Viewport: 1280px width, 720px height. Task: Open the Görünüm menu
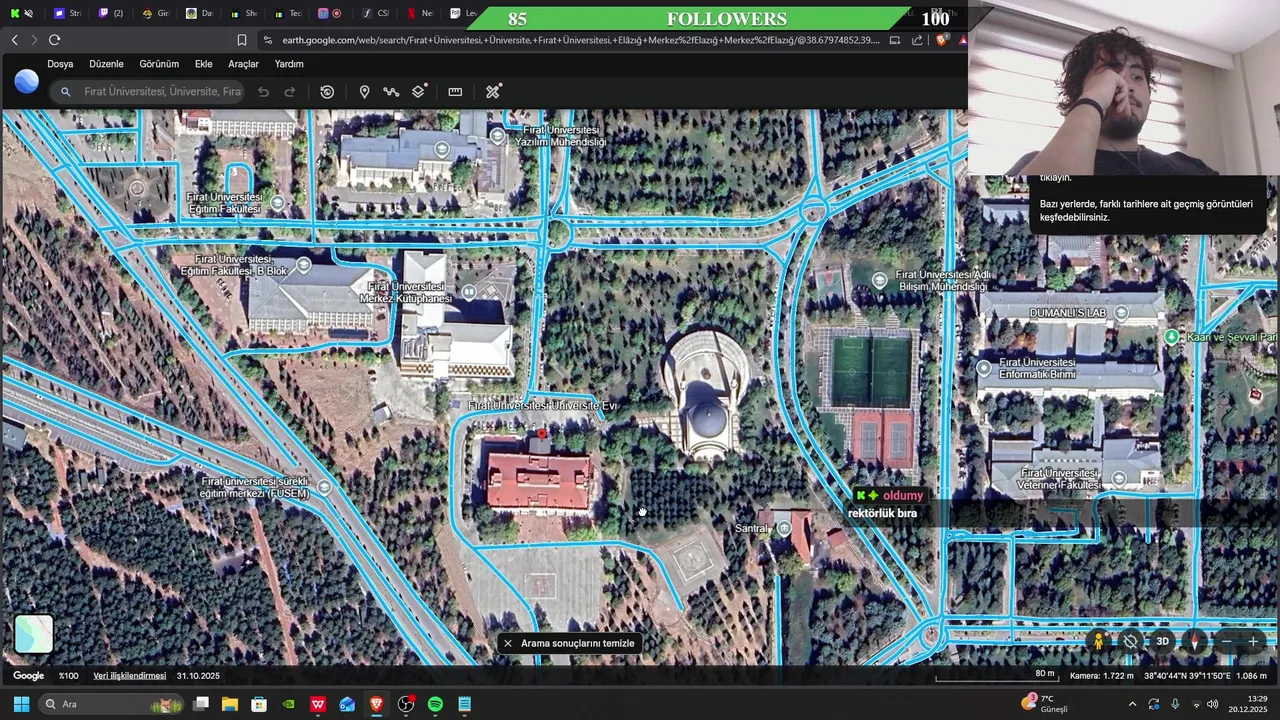159,64
